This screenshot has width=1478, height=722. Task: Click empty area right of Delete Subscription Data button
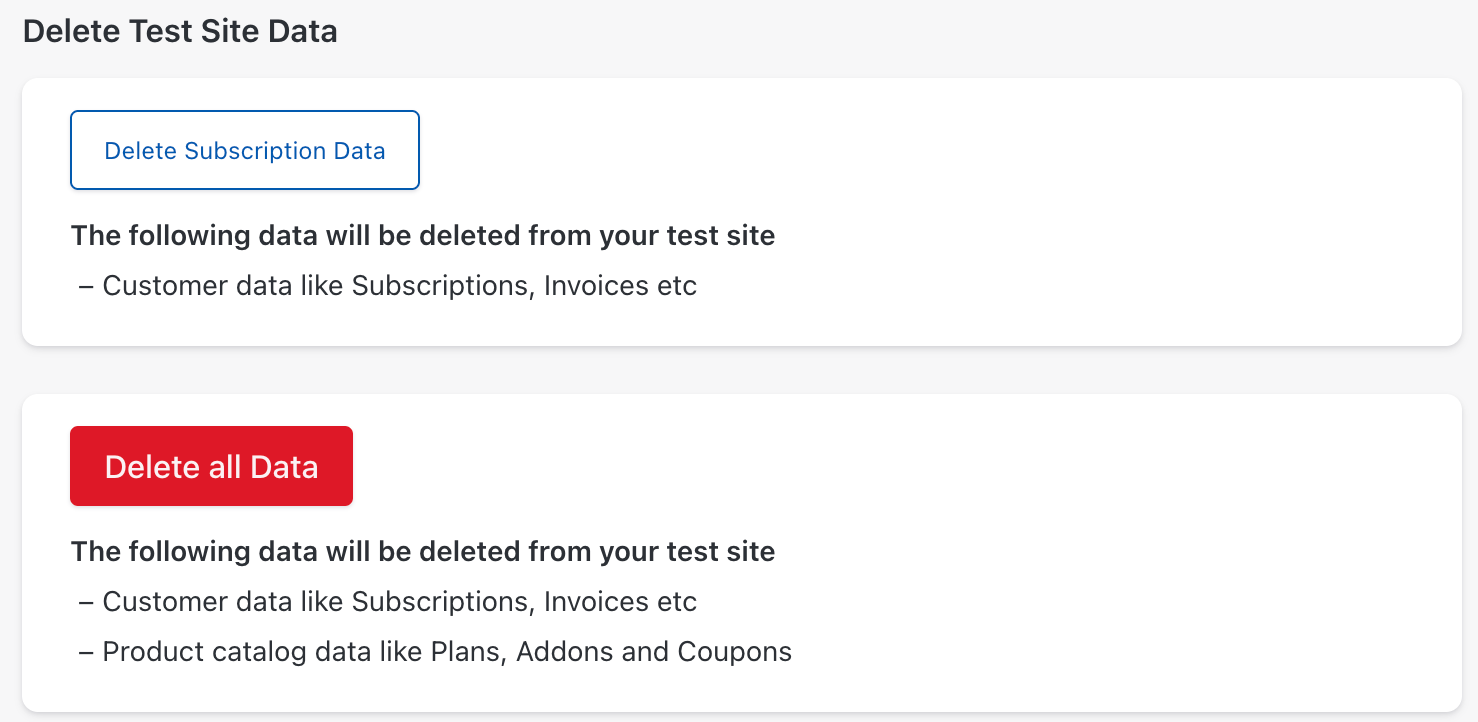click(x=900, y=150)
